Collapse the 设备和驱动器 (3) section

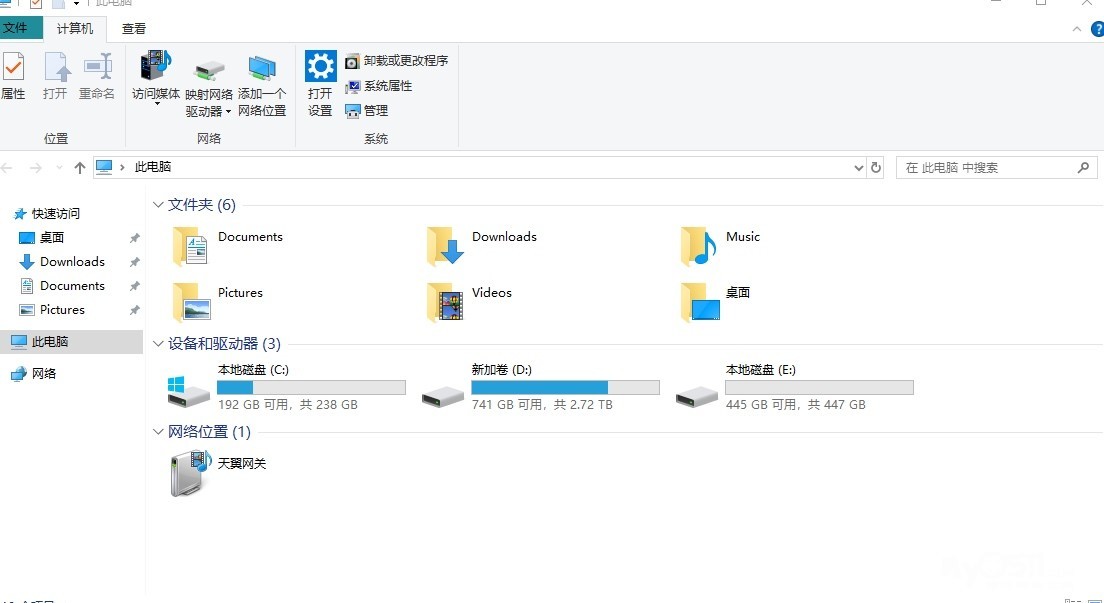click(158, 344)
